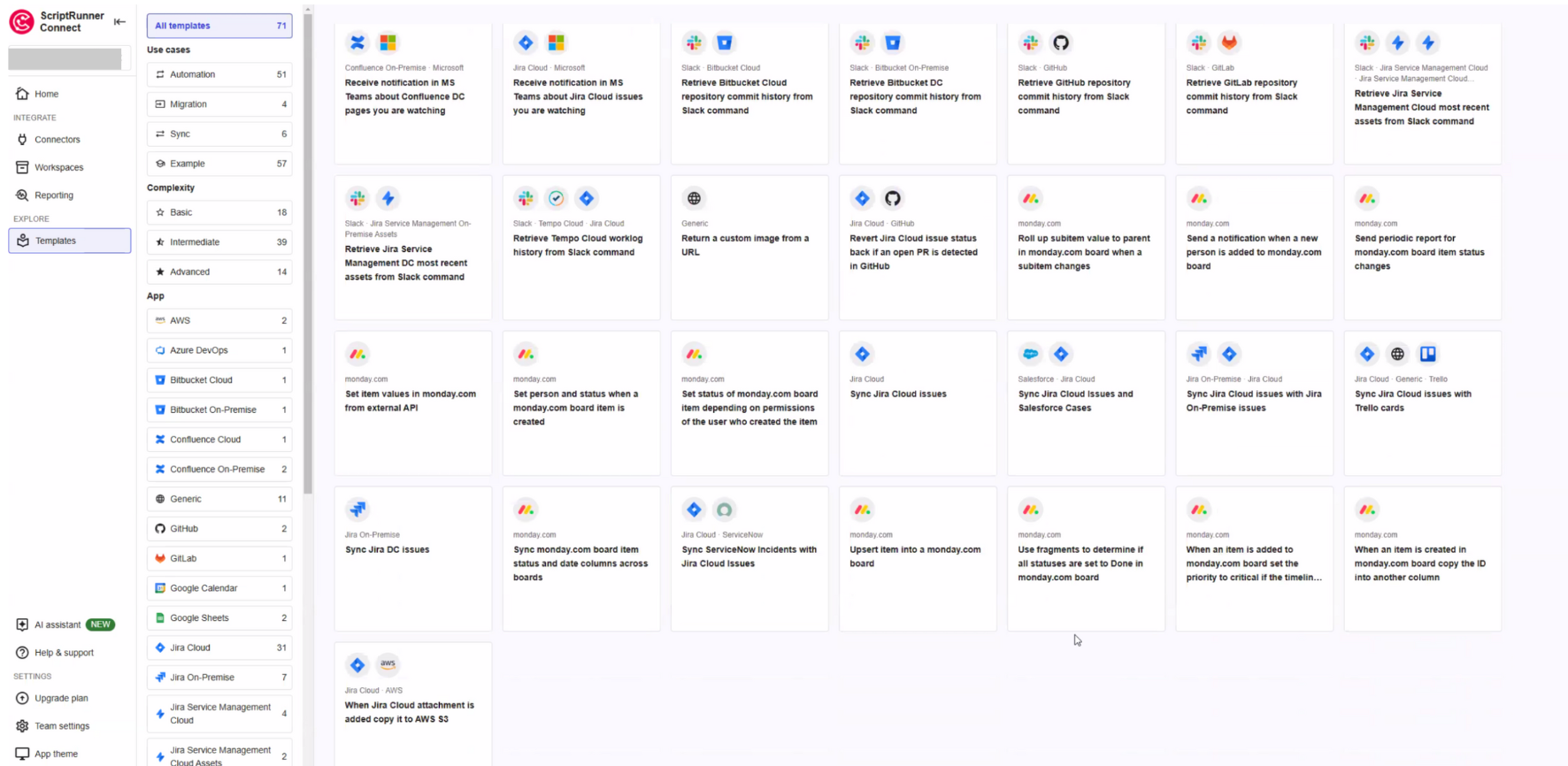1568x766 pixels.
Task: Click the filter panel vertical scrollbar
Action: tap(308, 252)
